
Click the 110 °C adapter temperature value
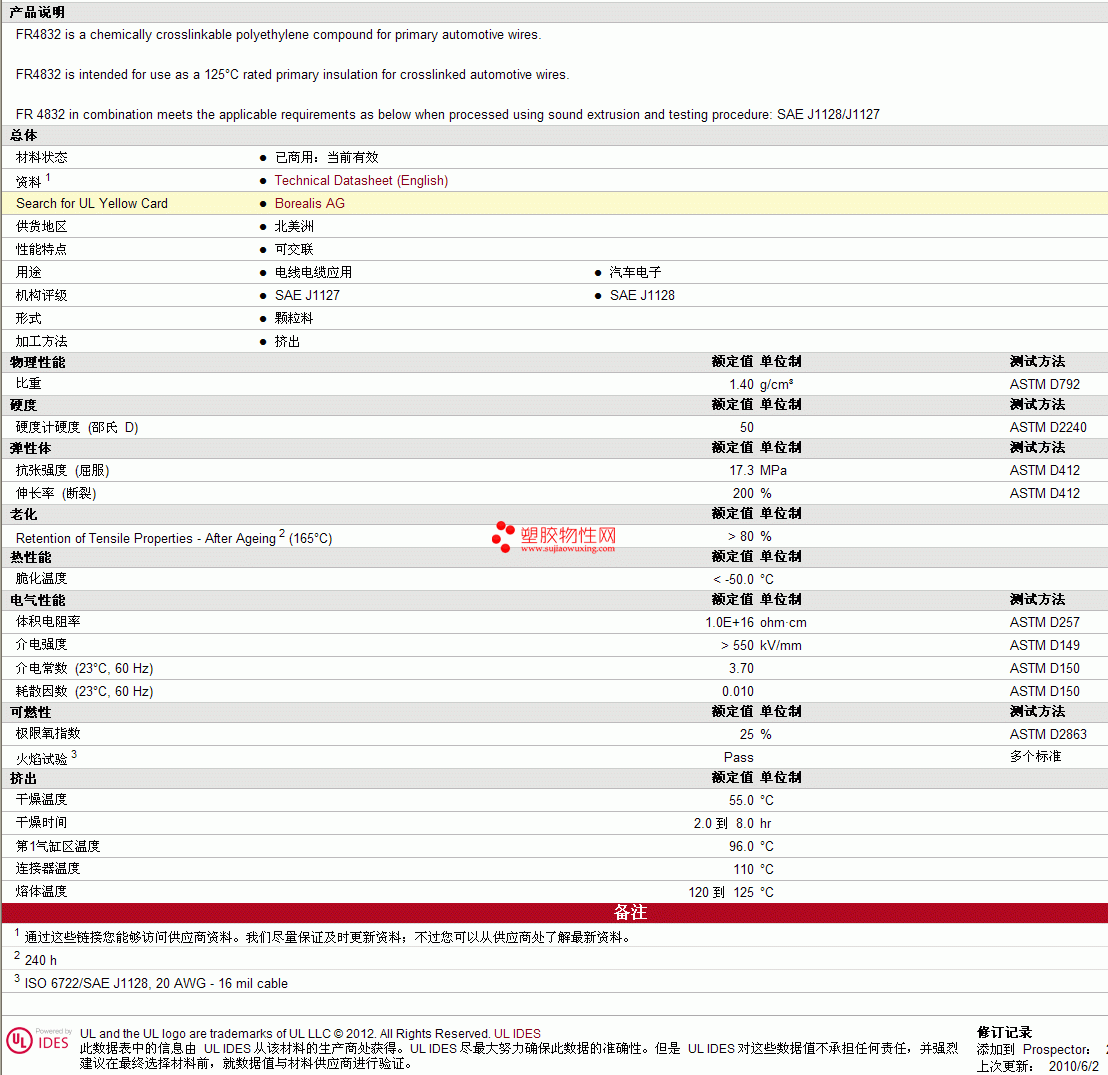(753, 869)
